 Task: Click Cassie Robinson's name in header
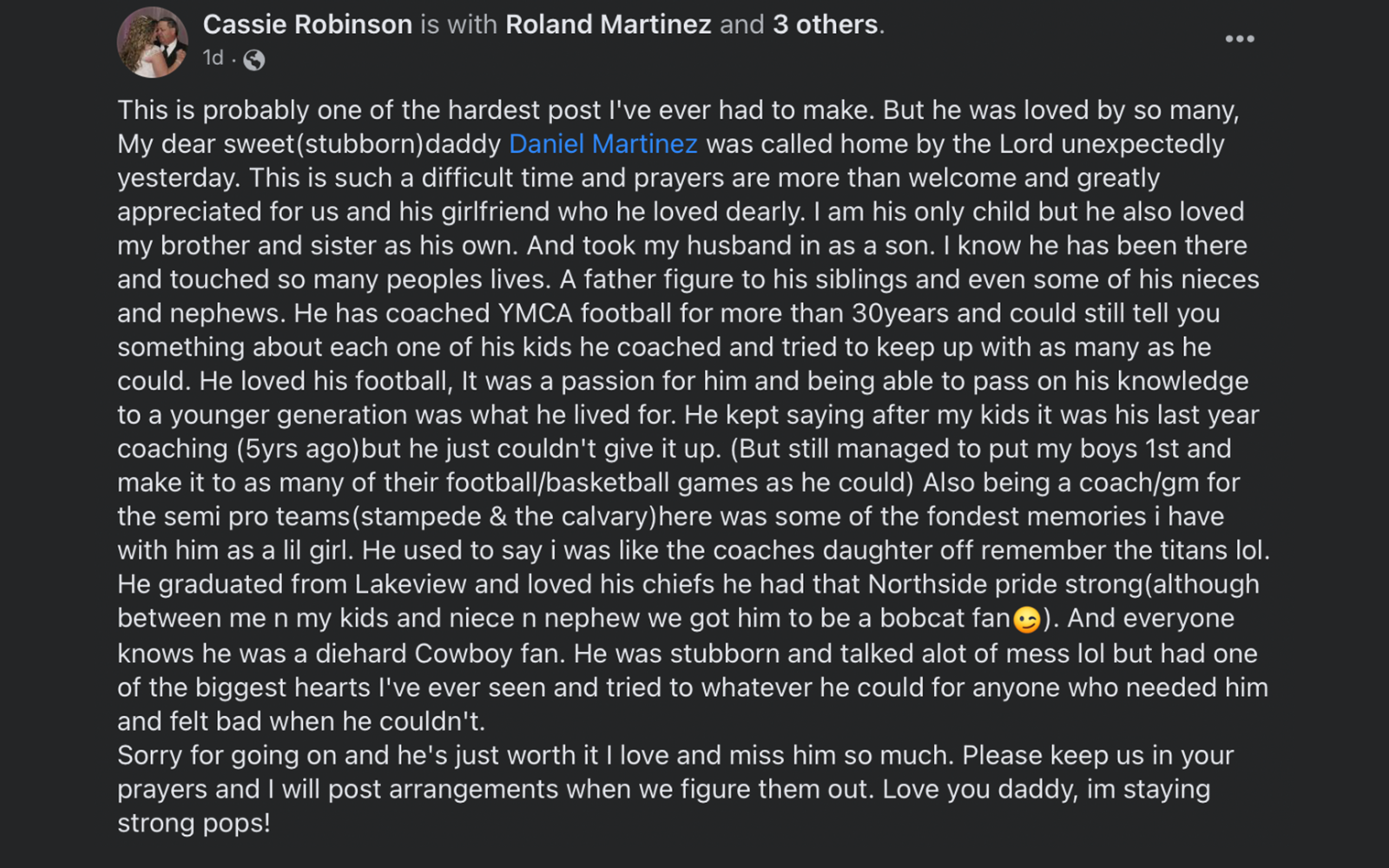pyautogui.click(x=306, y=24)
